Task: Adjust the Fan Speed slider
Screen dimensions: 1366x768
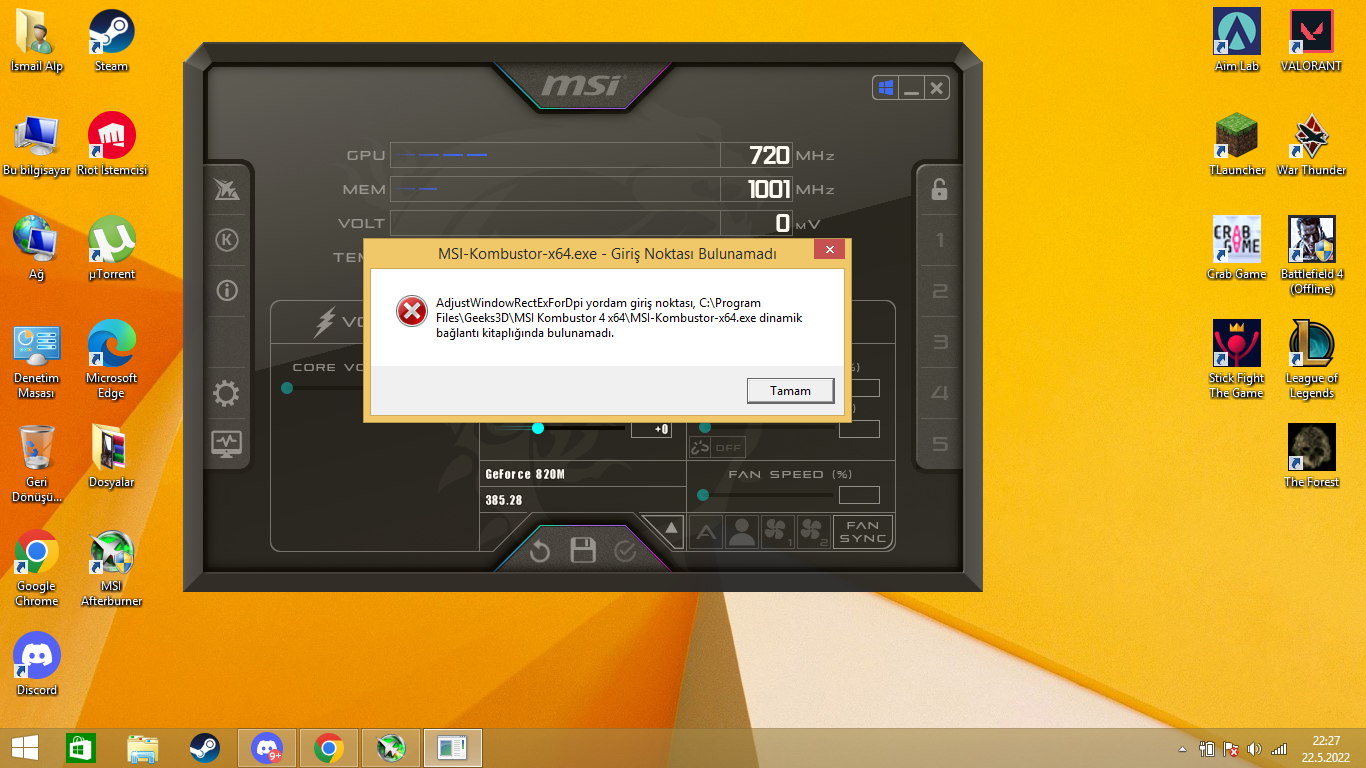Action: tap(765, 495)
